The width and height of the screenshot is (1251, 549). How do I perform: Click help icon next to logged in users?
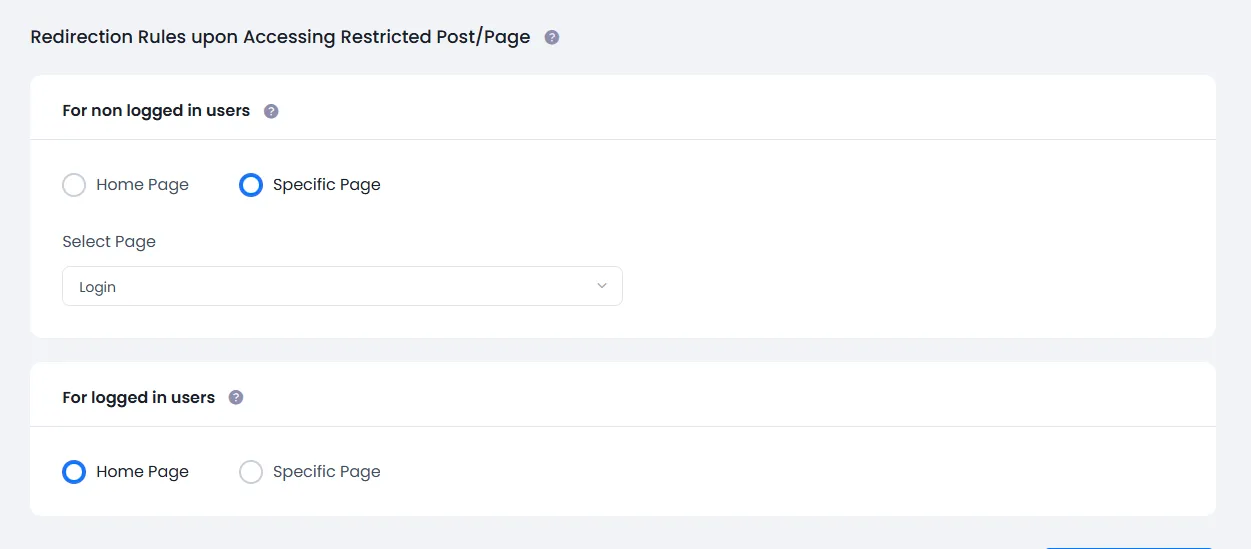pos(236,398)
